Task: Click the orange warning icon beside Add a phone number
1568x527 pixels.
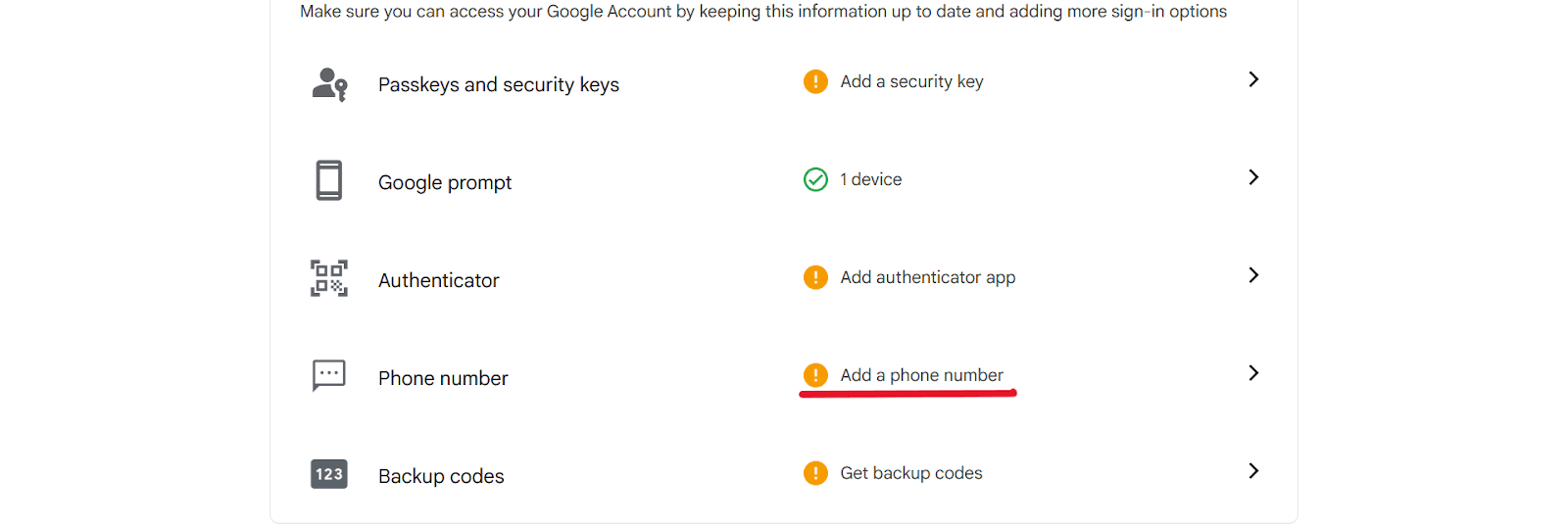Action: click(x=815, y=375)
